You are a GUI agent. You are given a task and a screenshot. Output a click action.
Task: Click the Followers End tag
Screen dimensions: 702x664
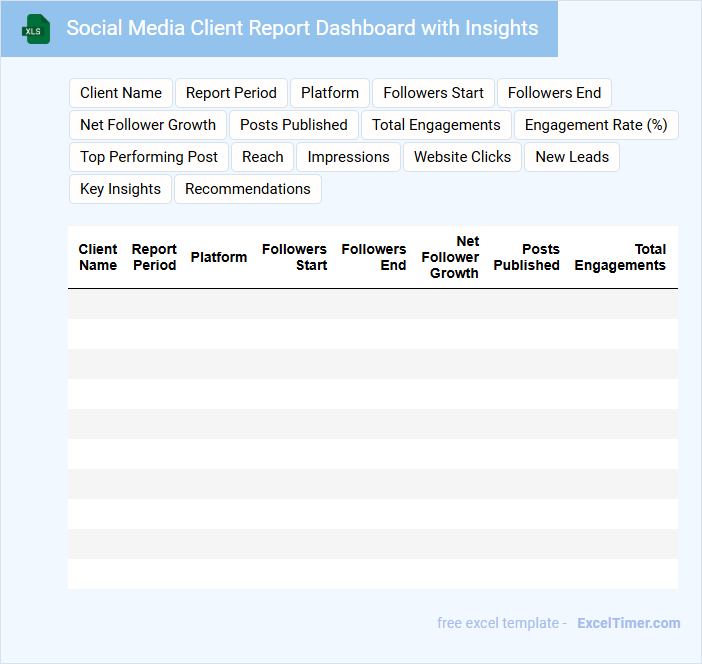coord(554,93)
